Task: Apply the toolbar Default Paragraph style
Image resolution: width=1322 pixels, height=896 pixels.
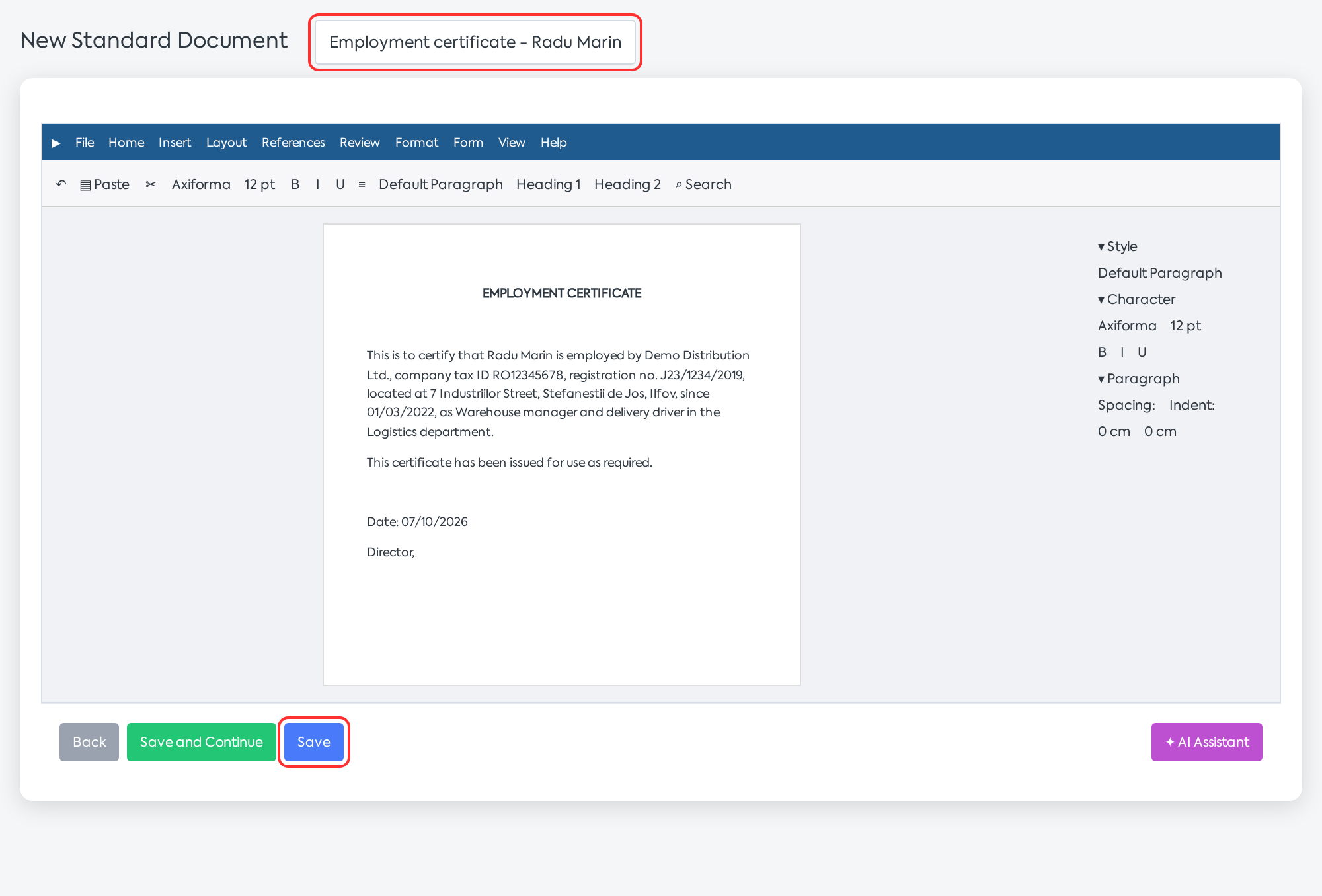Action: pyautogui.click(x=441, y=184)
